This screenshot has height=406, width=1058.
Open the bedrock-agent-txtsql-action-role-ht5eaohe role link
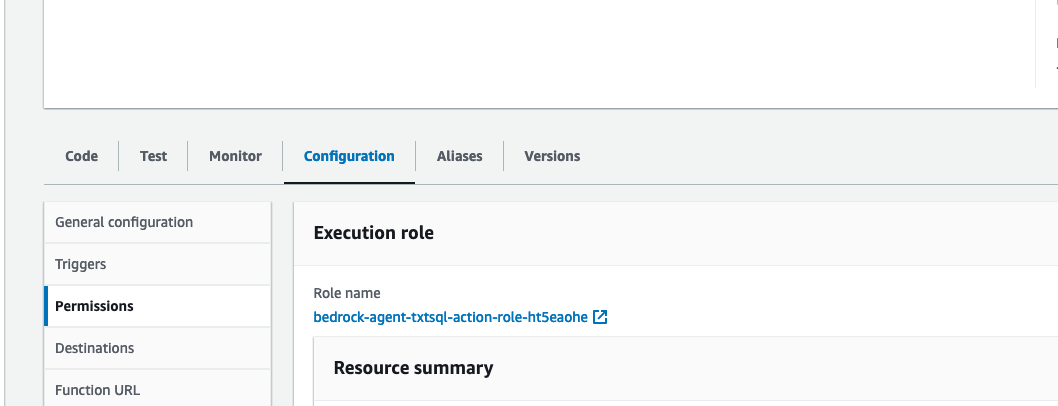(450, 317)
